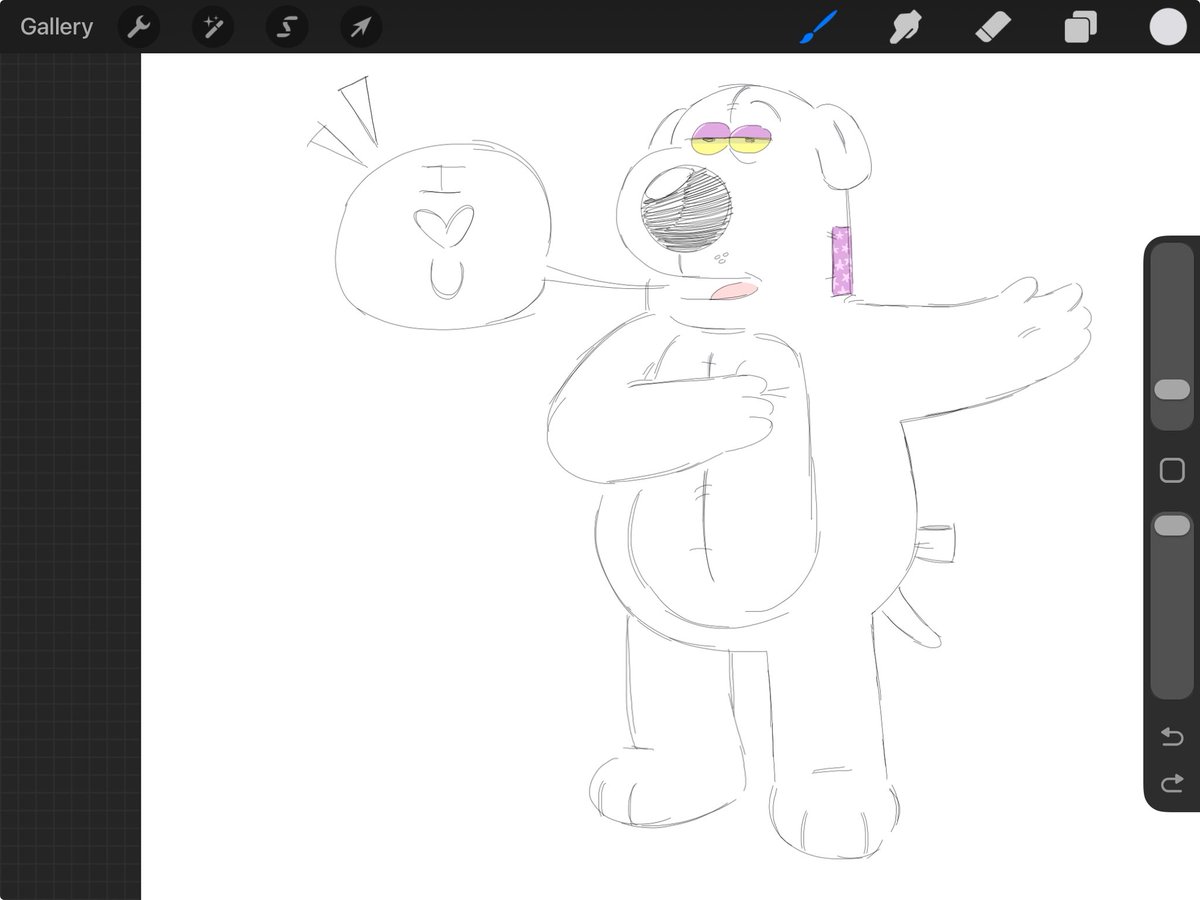Tap the square Modify button in sidebar
The height and width of the screenshot is (900, 1200).
1172,471
